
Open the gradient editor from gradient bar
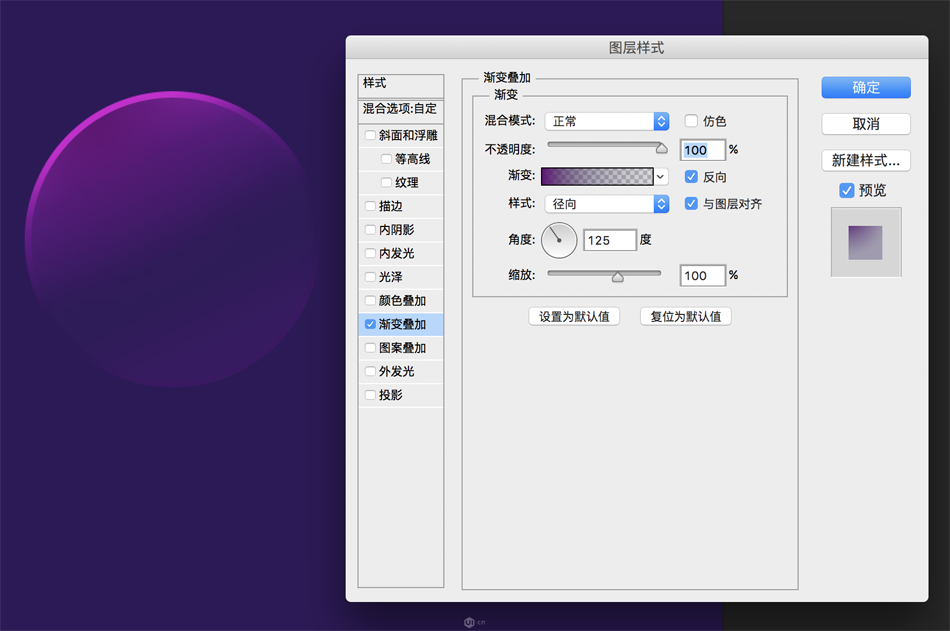pos(597,176)
